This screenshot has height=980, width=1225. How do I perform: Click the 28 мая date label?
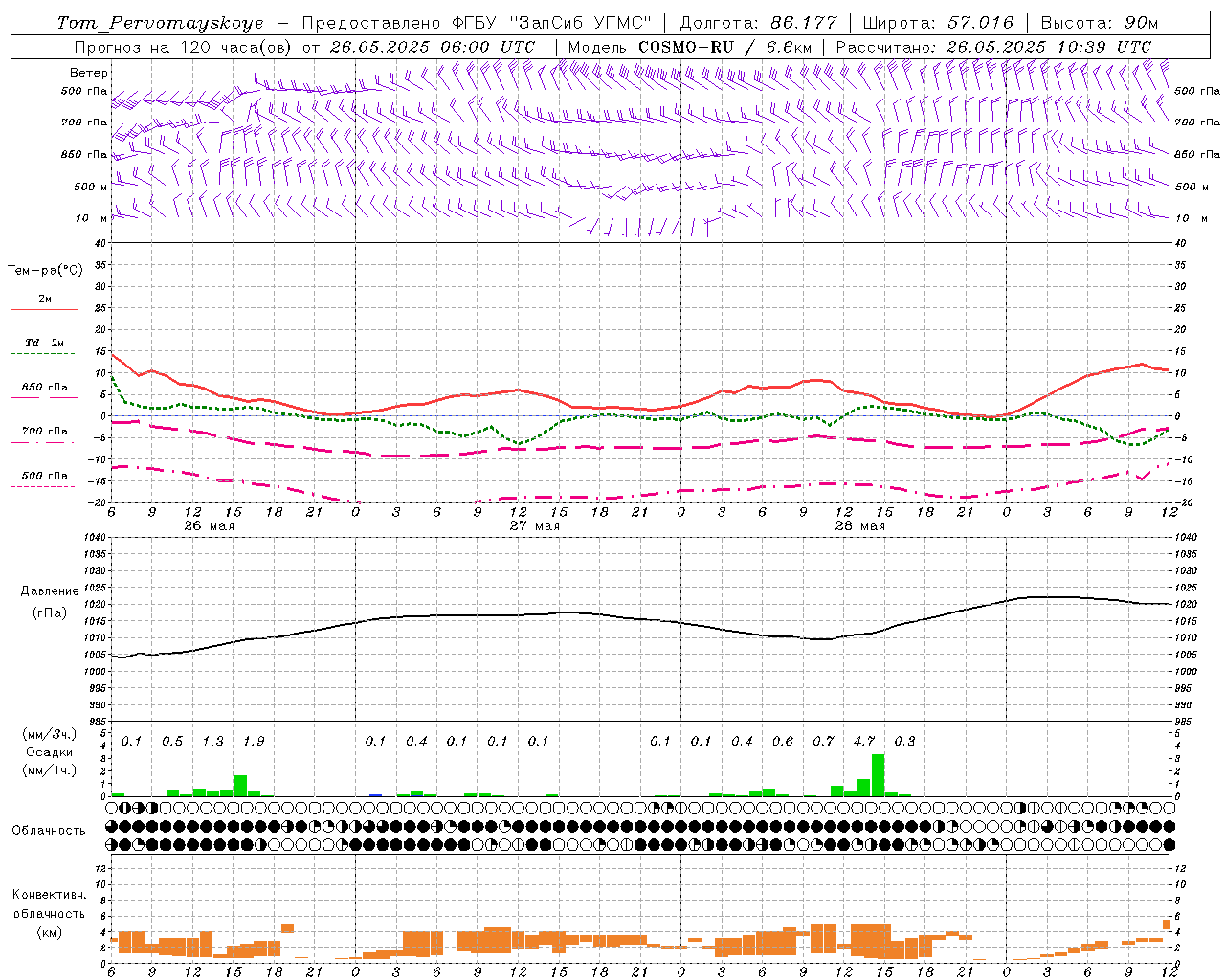click(859, 525)
